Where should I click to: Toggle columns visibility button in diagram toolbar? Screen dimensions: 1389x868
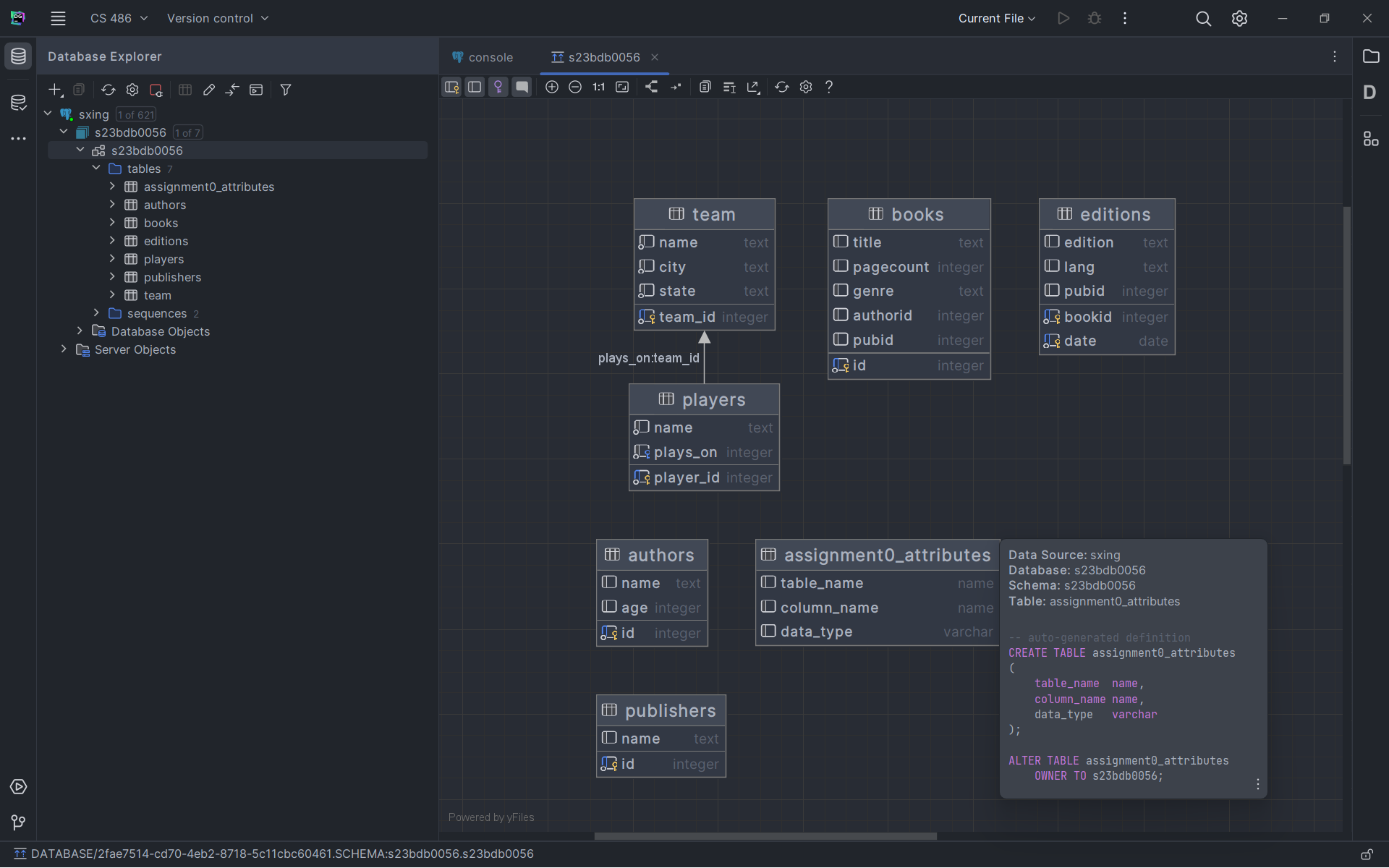(x=475, y=87)
